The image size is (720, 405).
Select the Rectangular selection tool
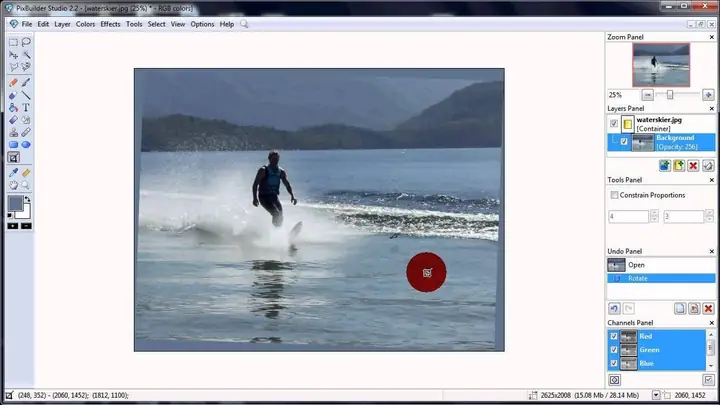point(13,42)
